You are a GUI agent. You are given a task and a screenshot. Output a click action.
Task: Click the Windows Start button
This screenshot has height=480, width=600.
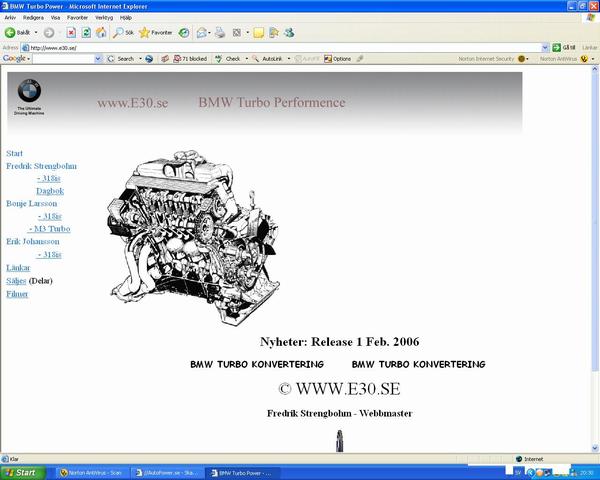[20, 472]
